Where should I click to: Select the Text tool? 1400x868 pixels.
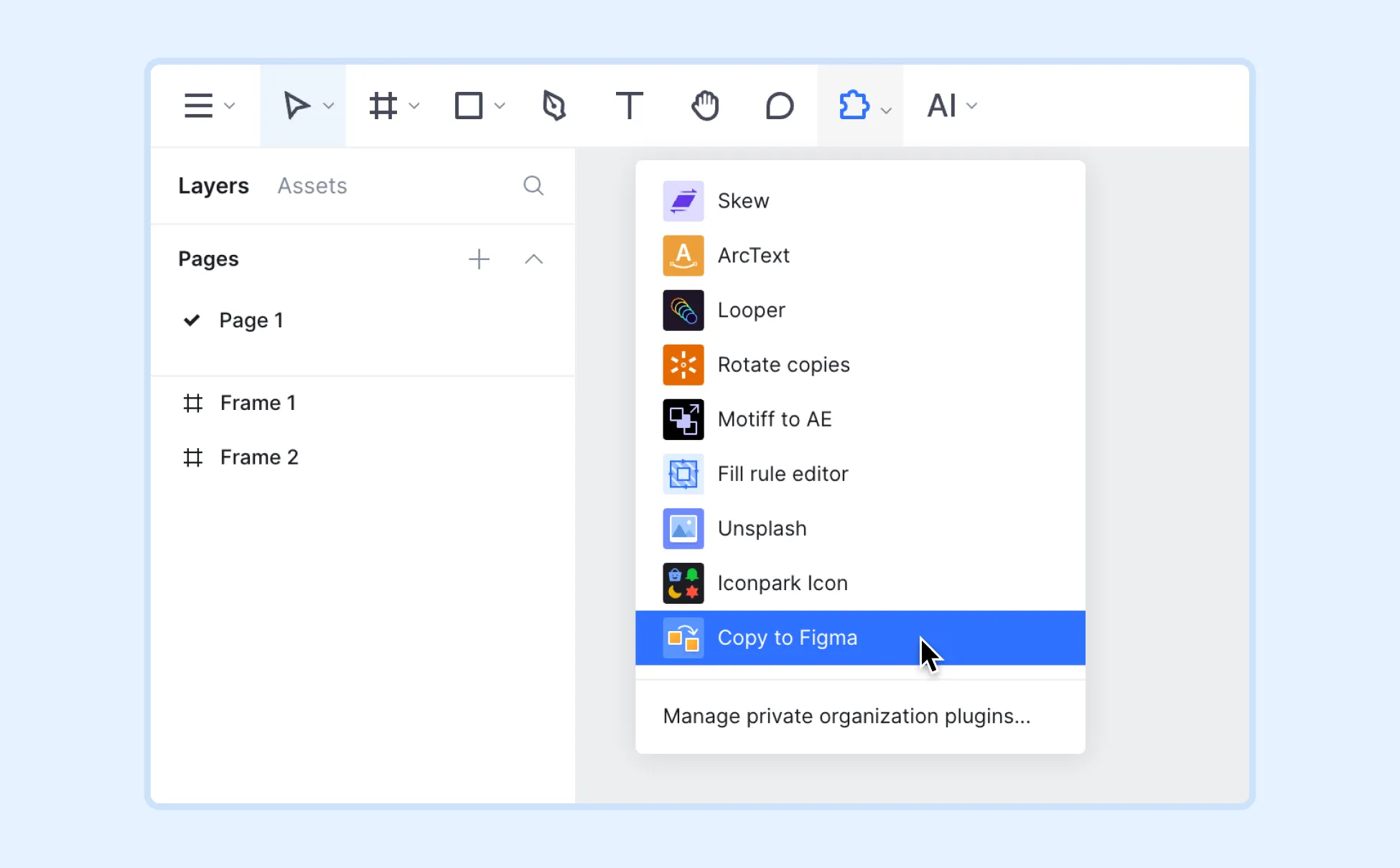point(630,106)
